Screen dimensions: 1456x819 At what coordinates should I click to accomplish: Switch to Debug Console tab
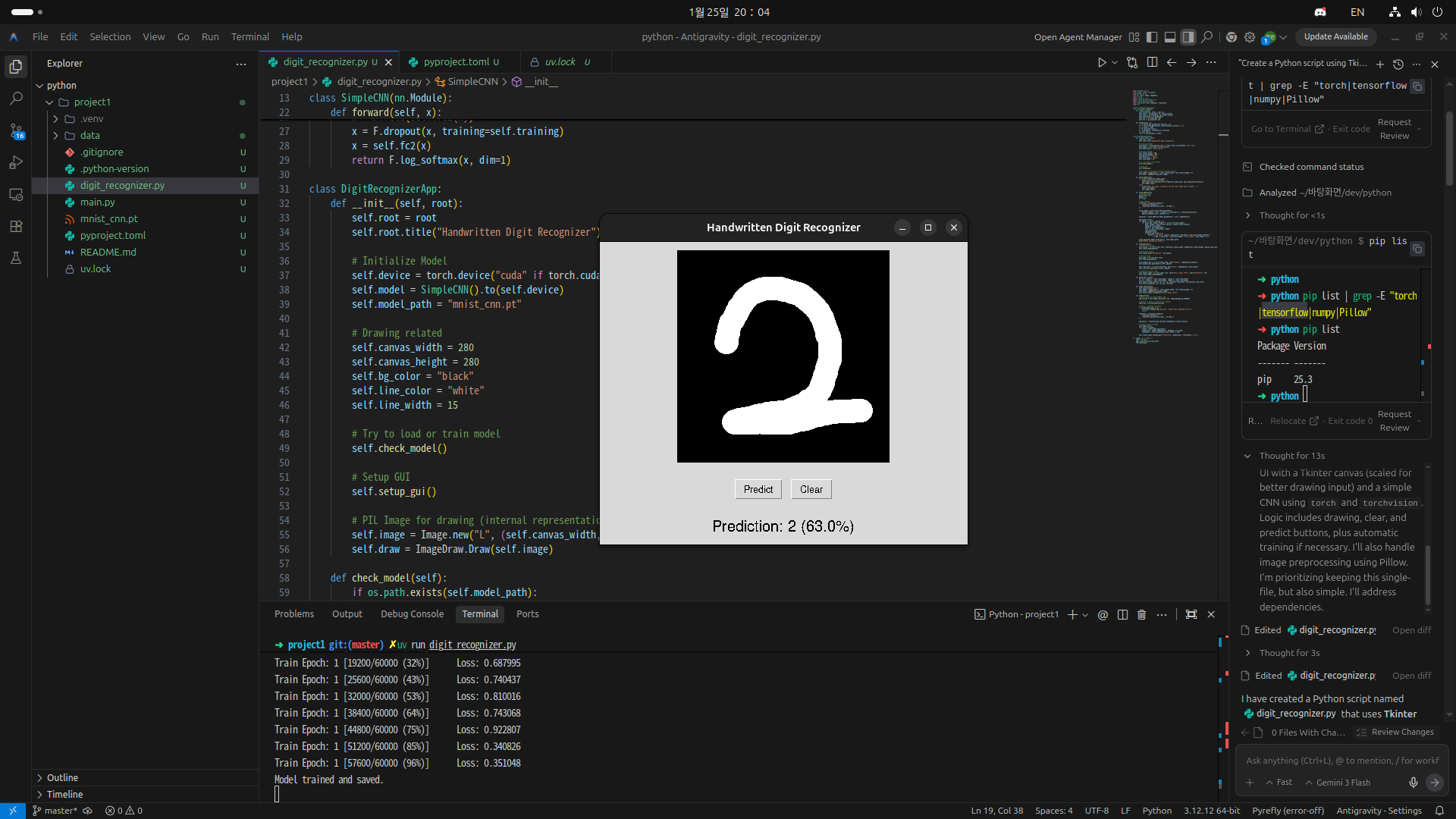coord(412,614)
